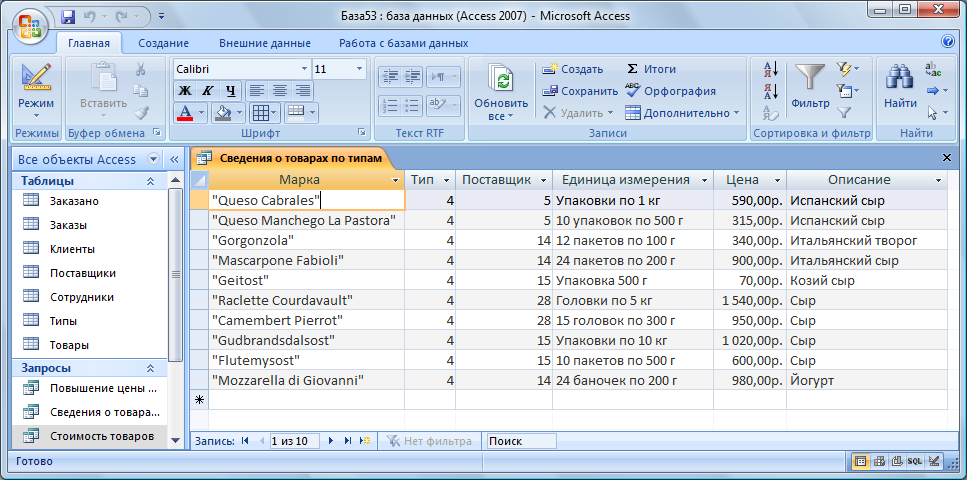The width and height of the screenshot is (967, 480).
Task: Align text right
Action: (302, 91)
